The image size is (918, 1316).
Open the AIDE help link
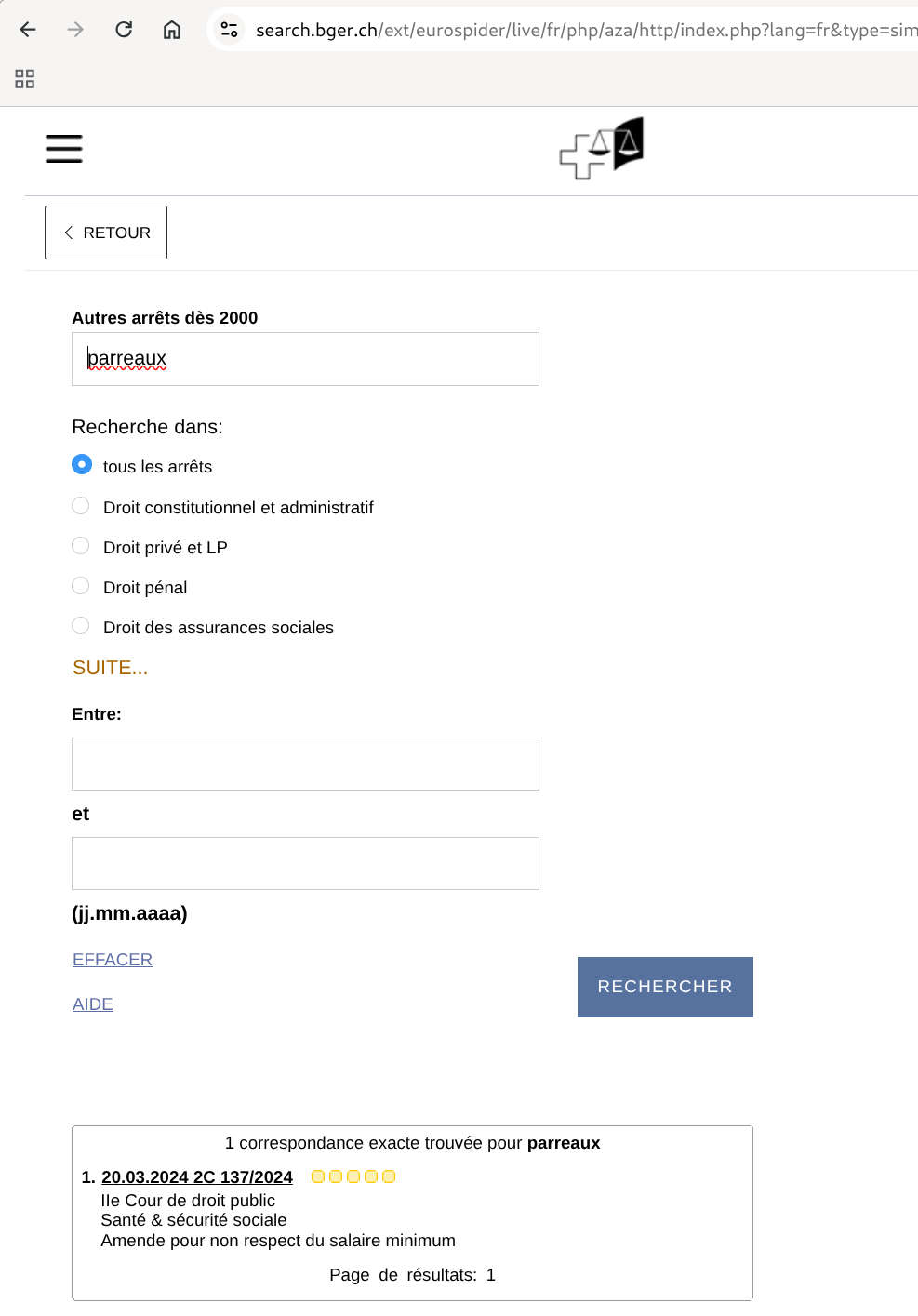(93, 1004)
